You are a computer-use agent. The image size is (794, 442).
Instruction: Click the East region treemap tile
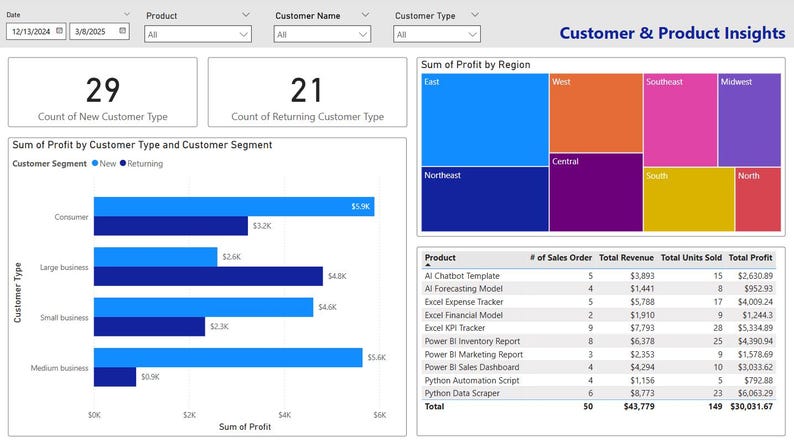[485, 120]
